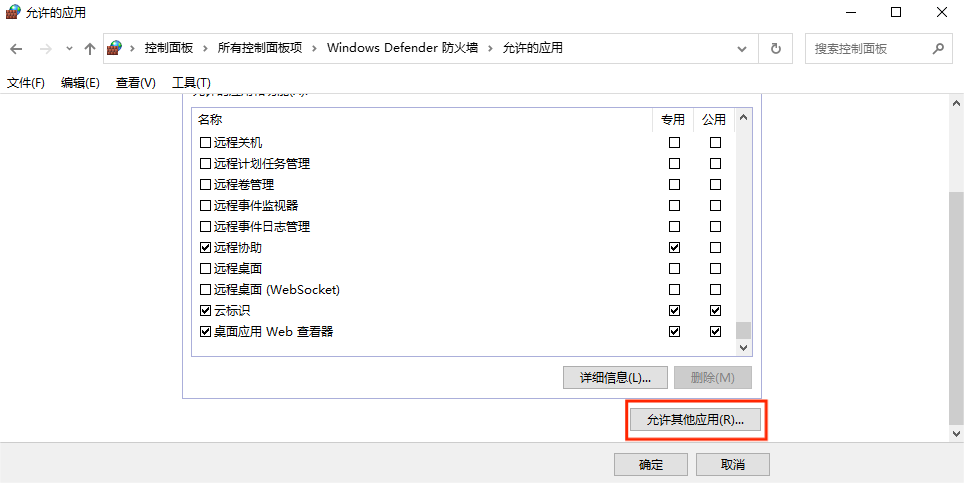The height and width of the screenshot is (483, 964).
Task: Open the 编辑(E) menu
Action: click(x=80, y=82)
